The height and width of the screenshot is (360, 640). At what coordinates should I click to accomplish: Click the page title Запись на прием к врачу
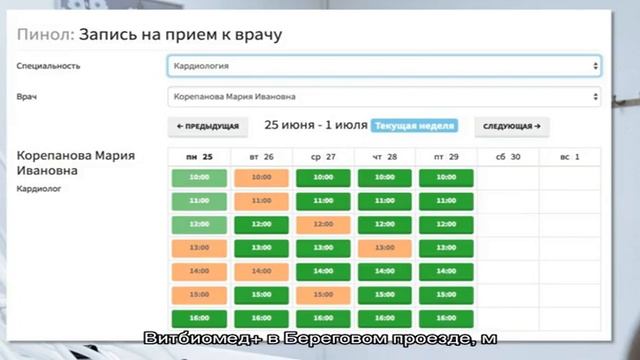point(180,35)
